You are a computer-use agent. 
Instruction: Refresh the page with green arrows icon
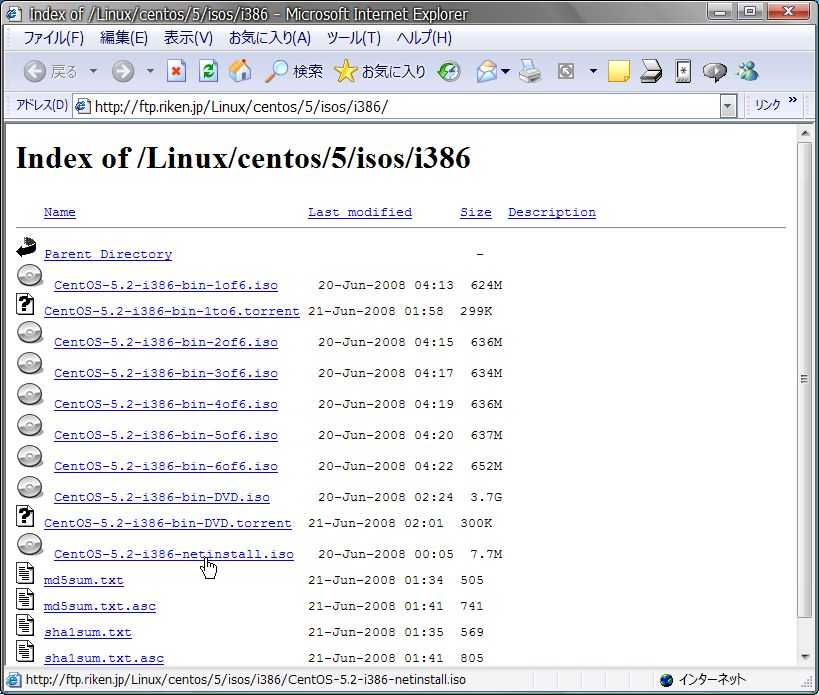point(208,71)
